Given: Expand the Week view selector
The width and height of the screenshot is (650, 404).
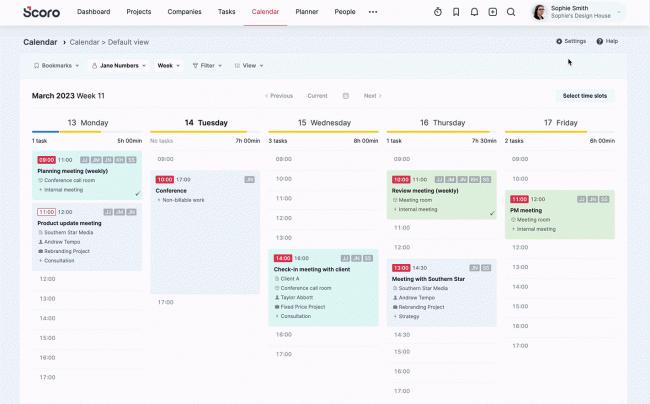Looking at the screenshot, I should 168,65.
